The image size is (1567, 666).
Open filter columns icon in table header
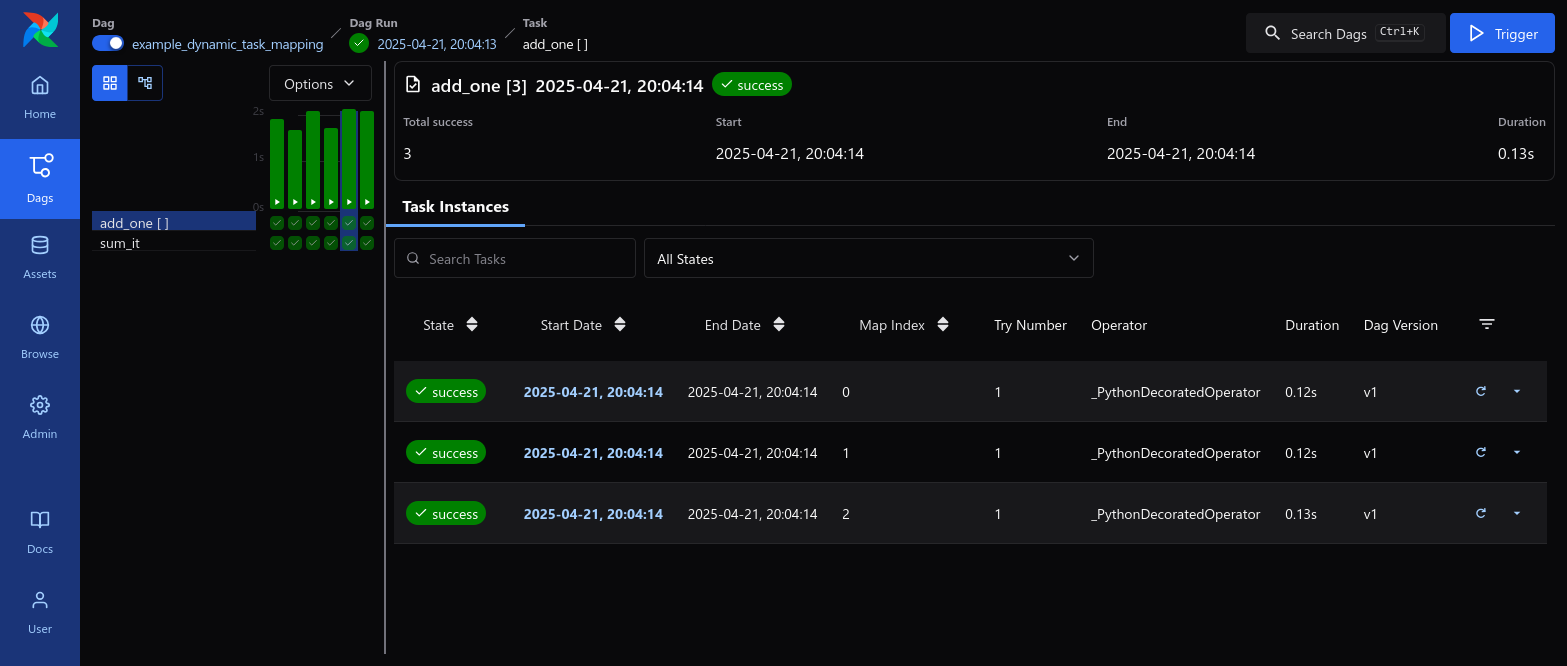coord(1487,325)
